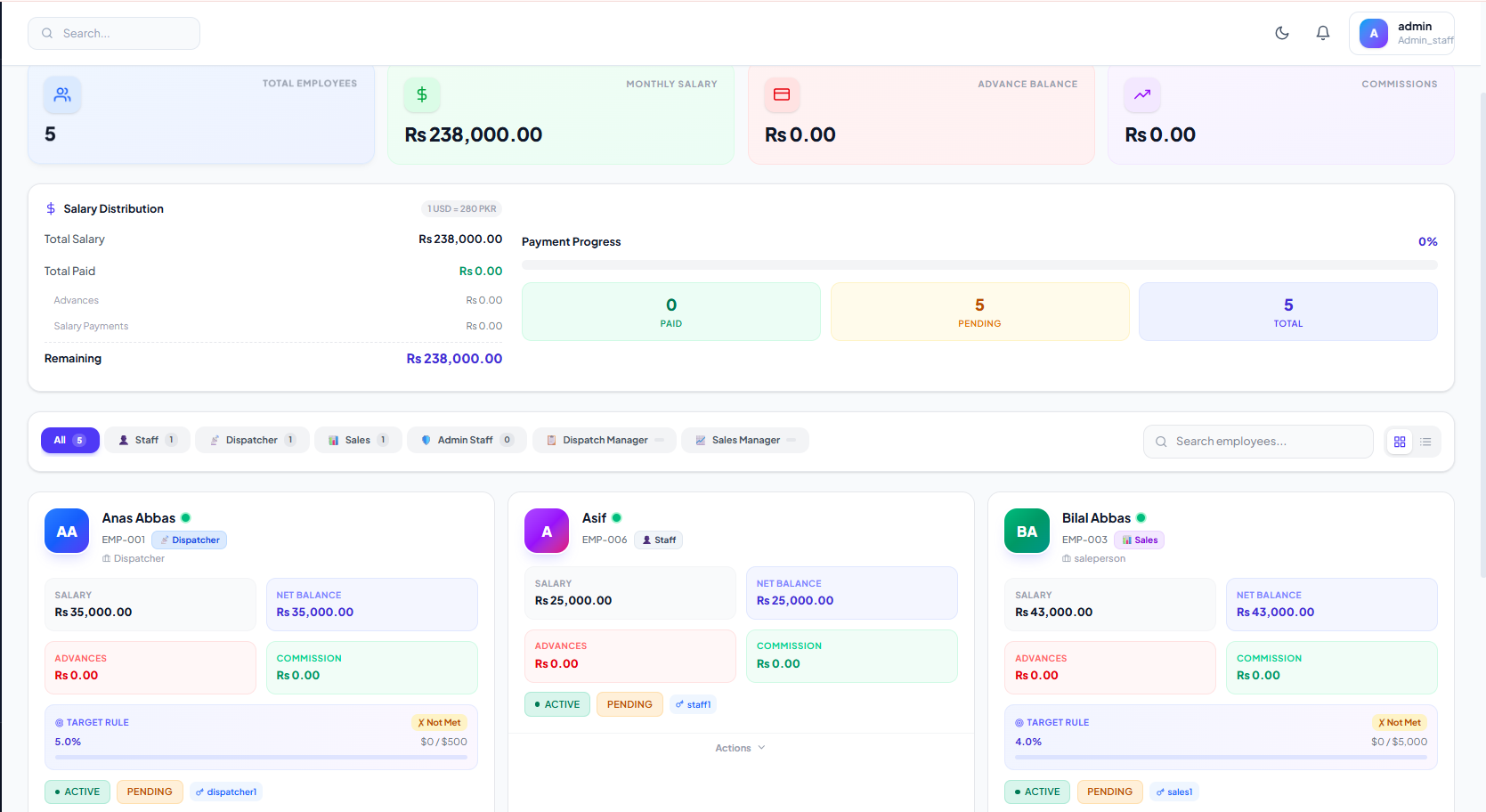1486x812 pixels.
Task: Expand Actions dropdown on Asif card
Action: [740, 748]
